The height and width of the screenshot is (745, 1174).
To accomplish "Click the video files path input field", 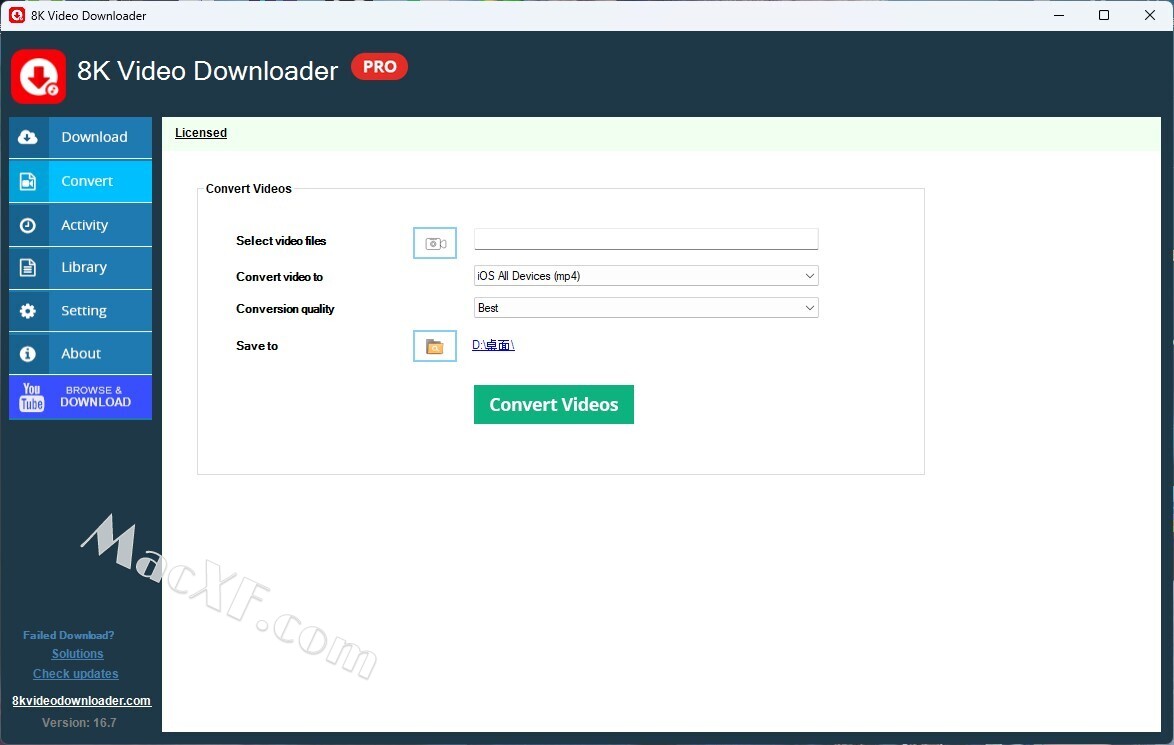I will [646, 239].
